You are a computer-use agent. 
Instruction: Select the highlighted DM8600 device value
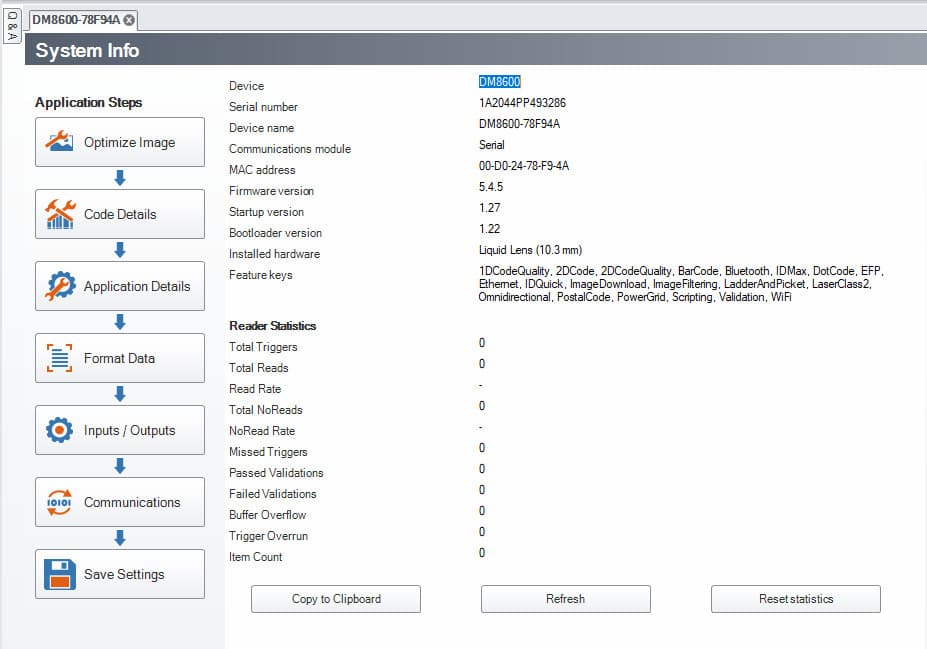[x=499, y=82]
